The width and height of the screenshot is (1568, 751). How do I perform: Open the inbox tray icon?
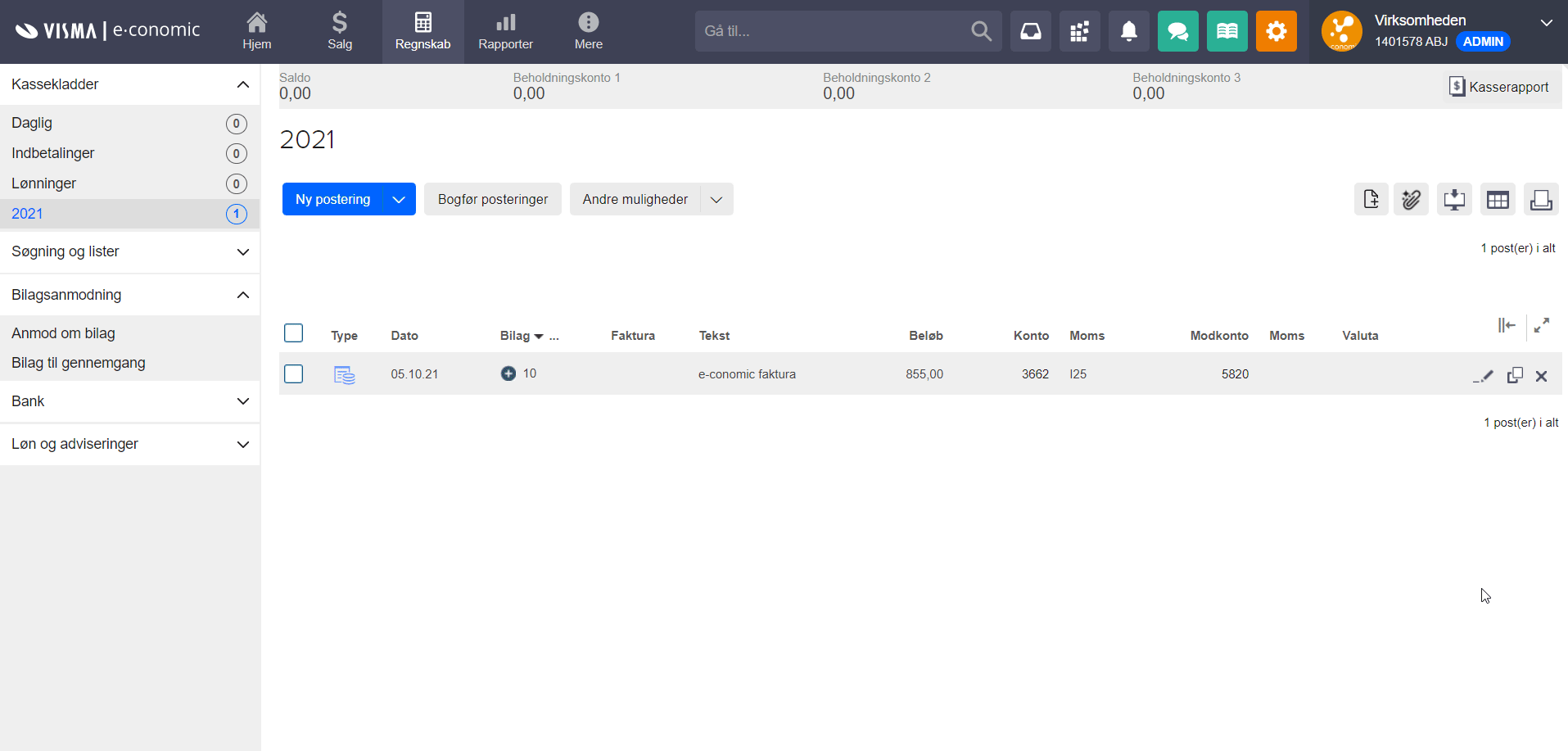1030,31
